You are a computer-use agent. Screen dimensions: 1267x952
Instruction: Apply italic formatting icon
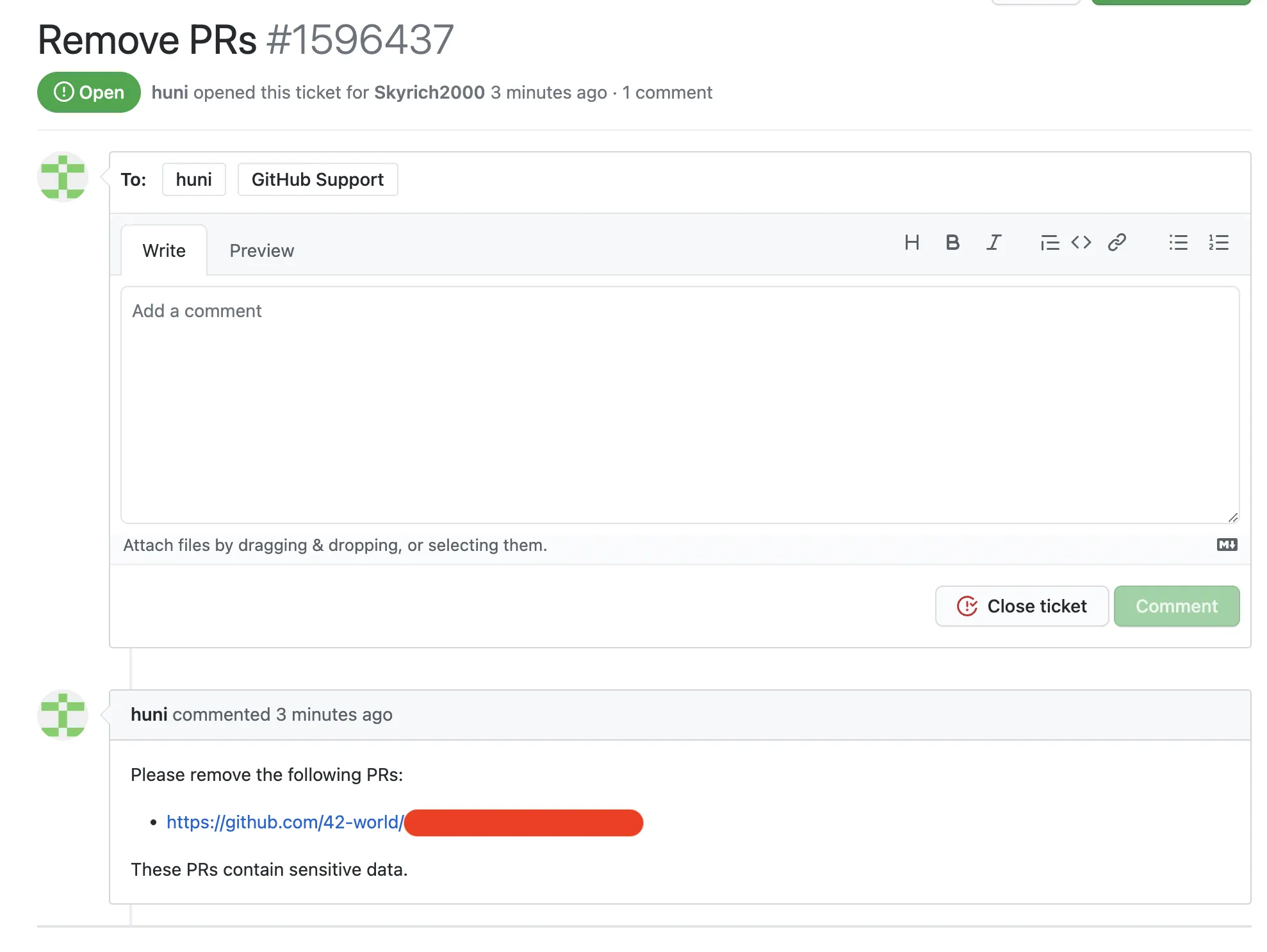coord(993,243)
